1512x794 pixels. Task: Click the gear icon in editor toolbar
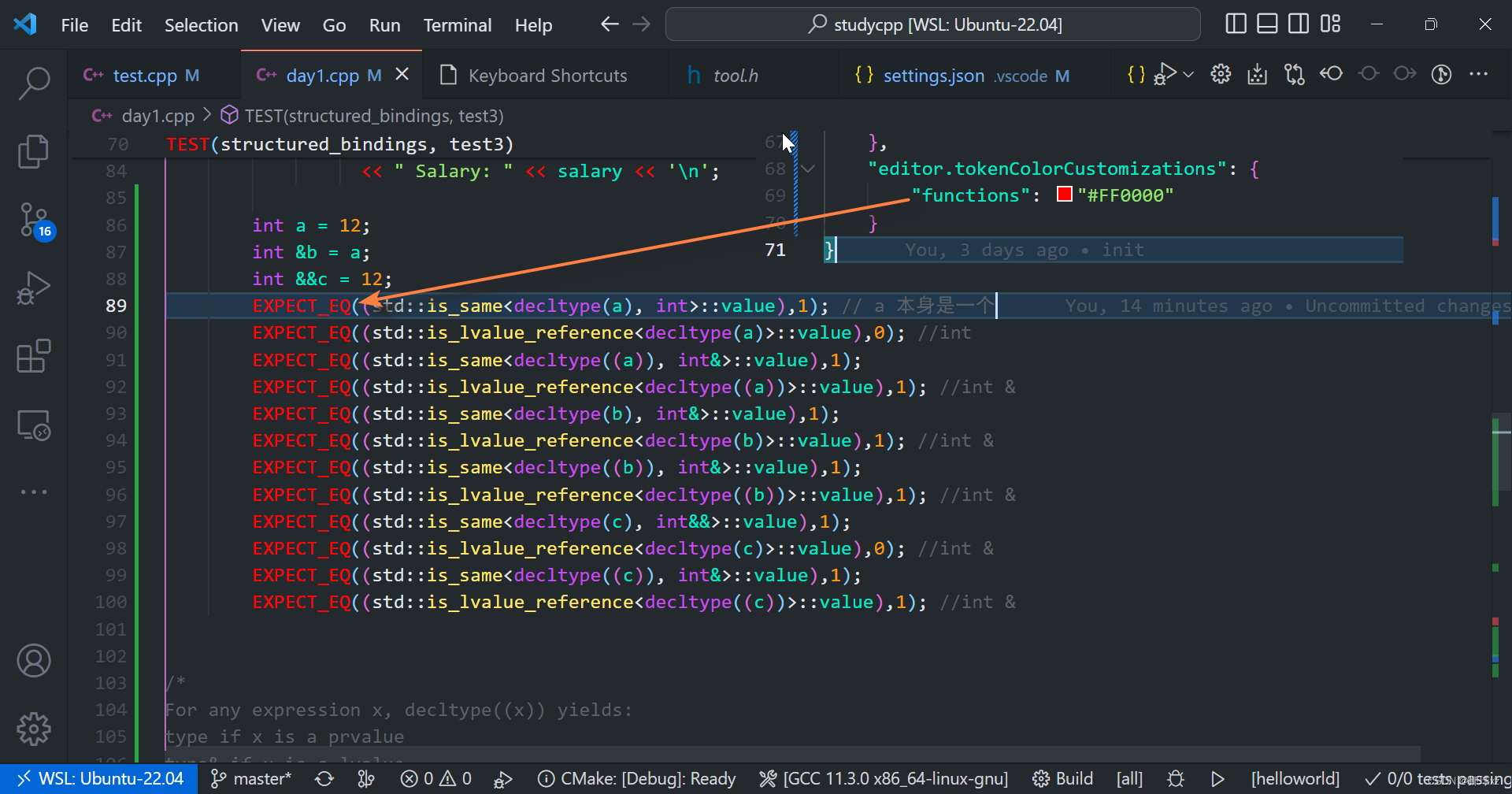pos(1221,74)
